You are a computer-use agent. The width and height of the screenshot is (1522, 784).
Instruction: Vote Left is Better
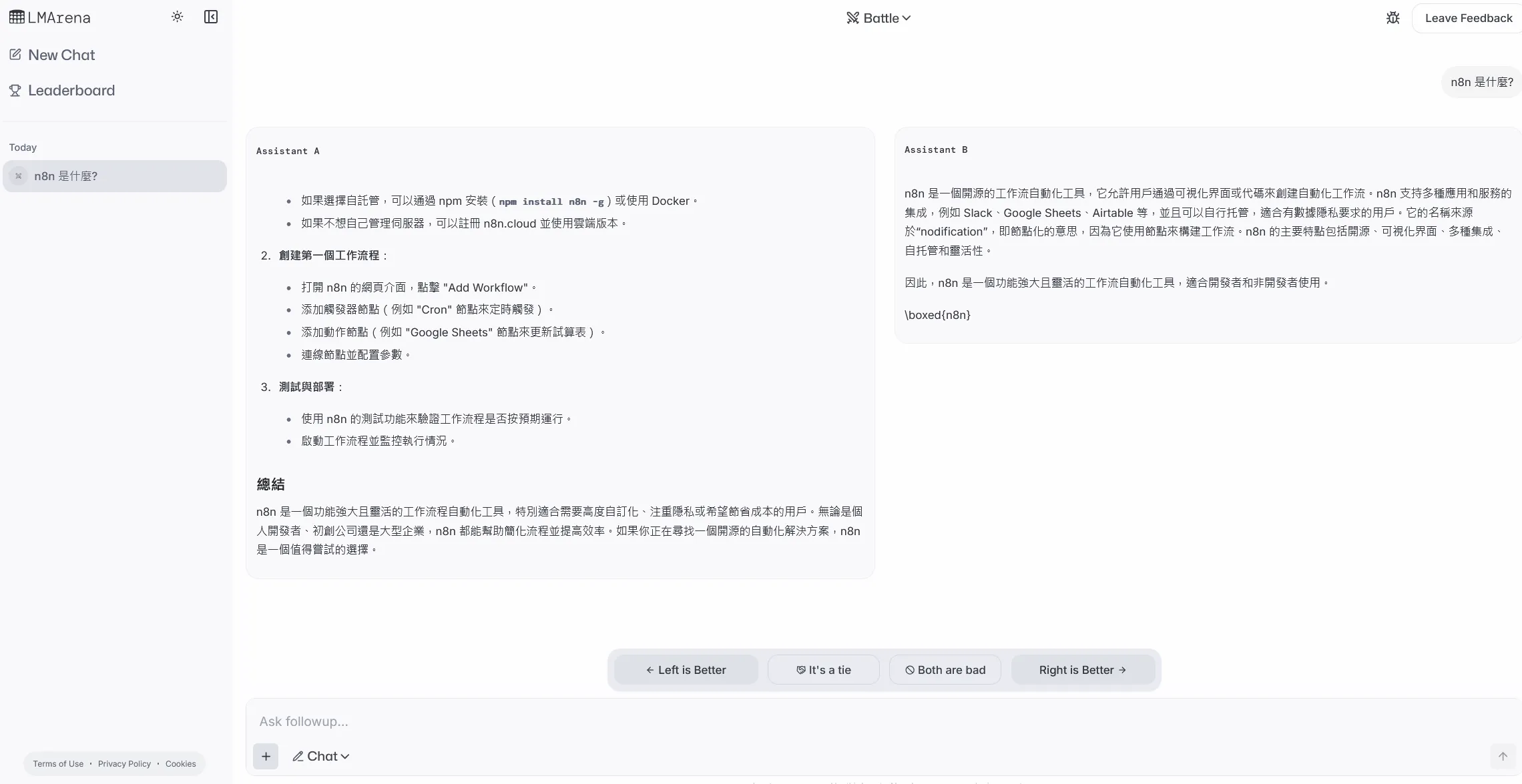point(686,670)
